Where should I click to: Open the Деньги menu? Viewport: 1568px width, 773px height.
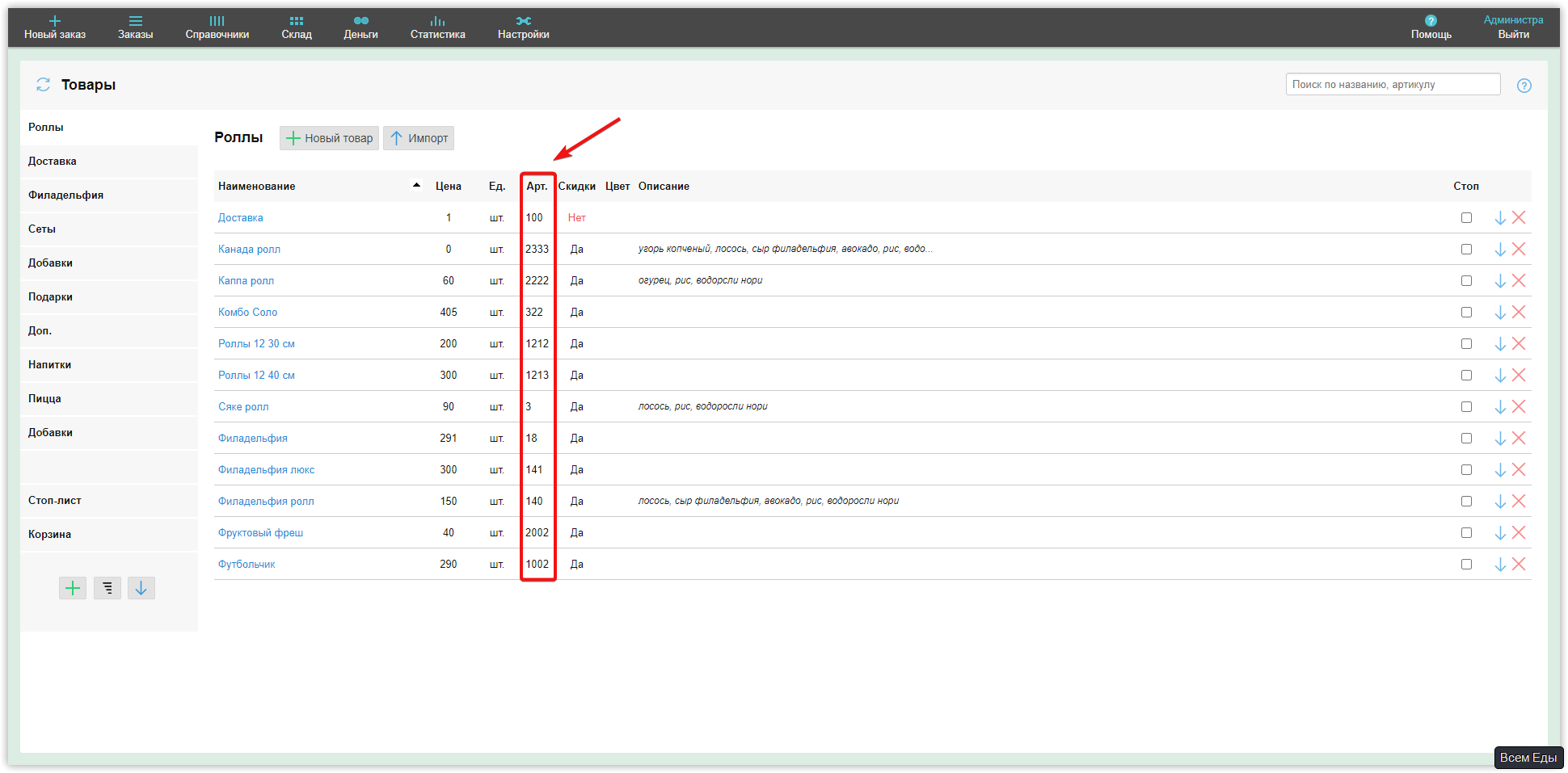point(360,27)
